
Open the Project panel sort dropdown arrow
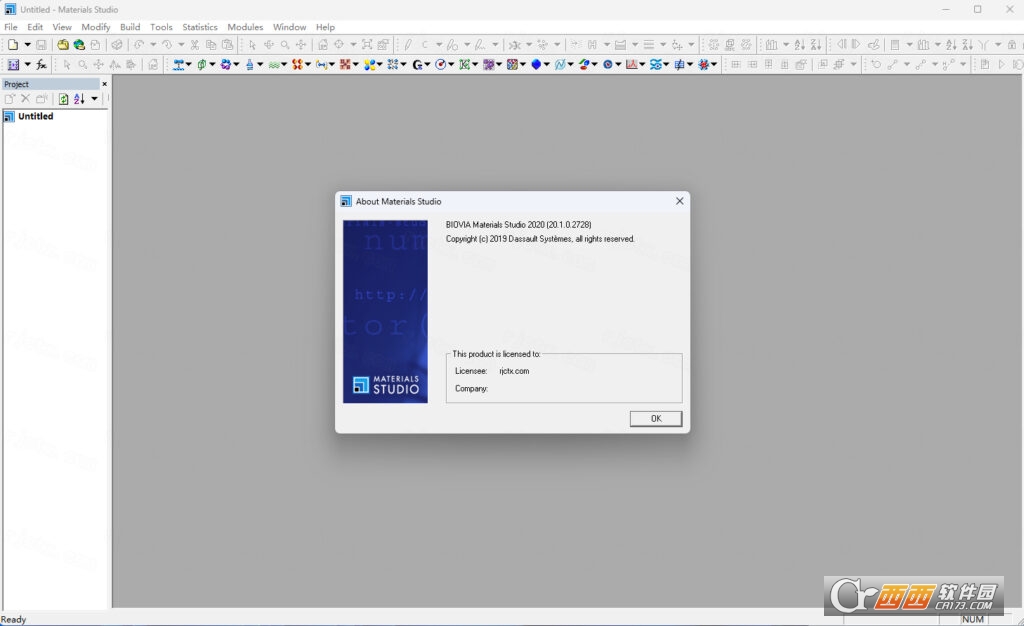coord(95,99)
